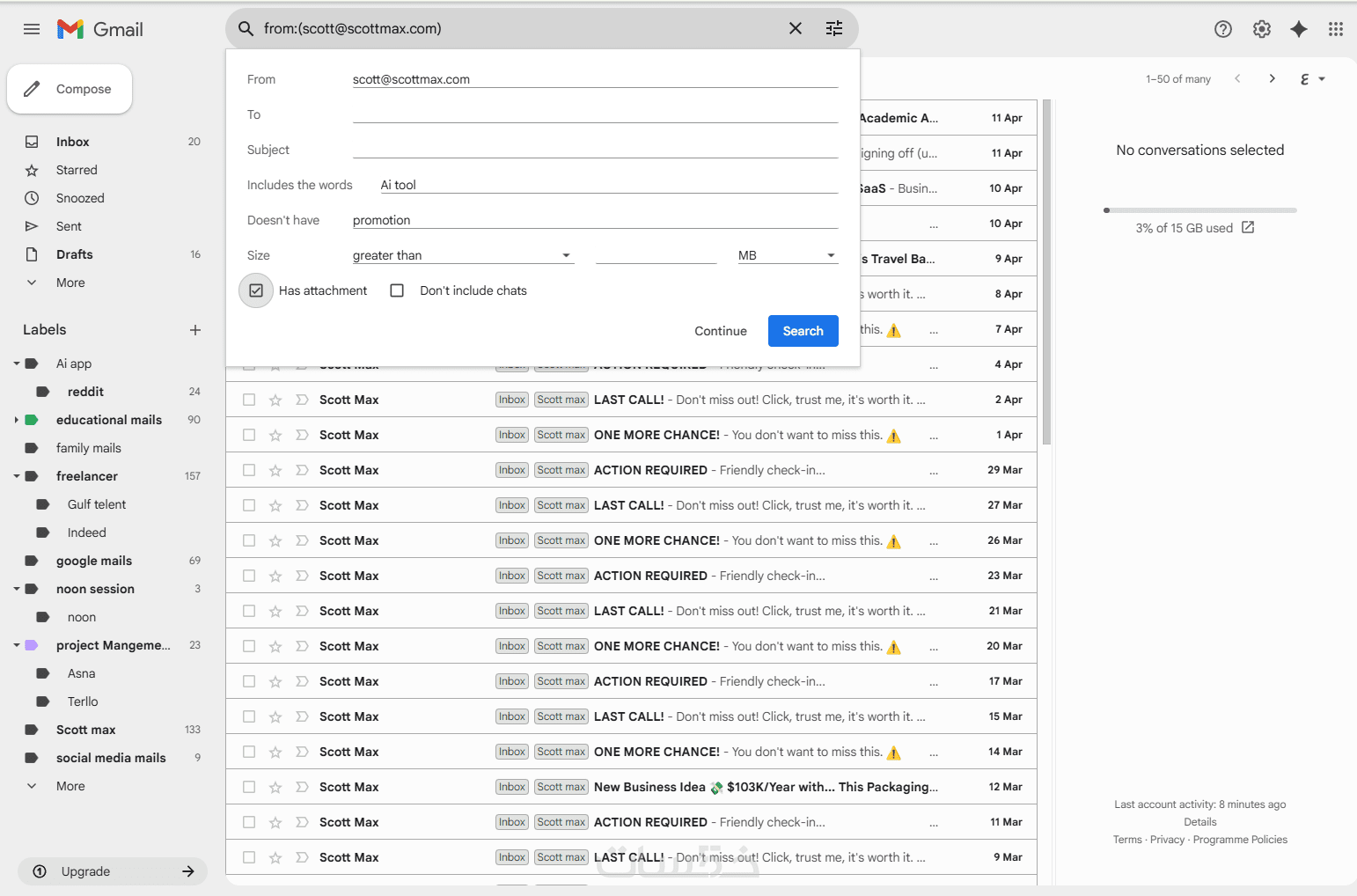Open the MB size unit dropdown
Image resolution: width=1357 pixels, height=896 pixels.
pos(788,255)
